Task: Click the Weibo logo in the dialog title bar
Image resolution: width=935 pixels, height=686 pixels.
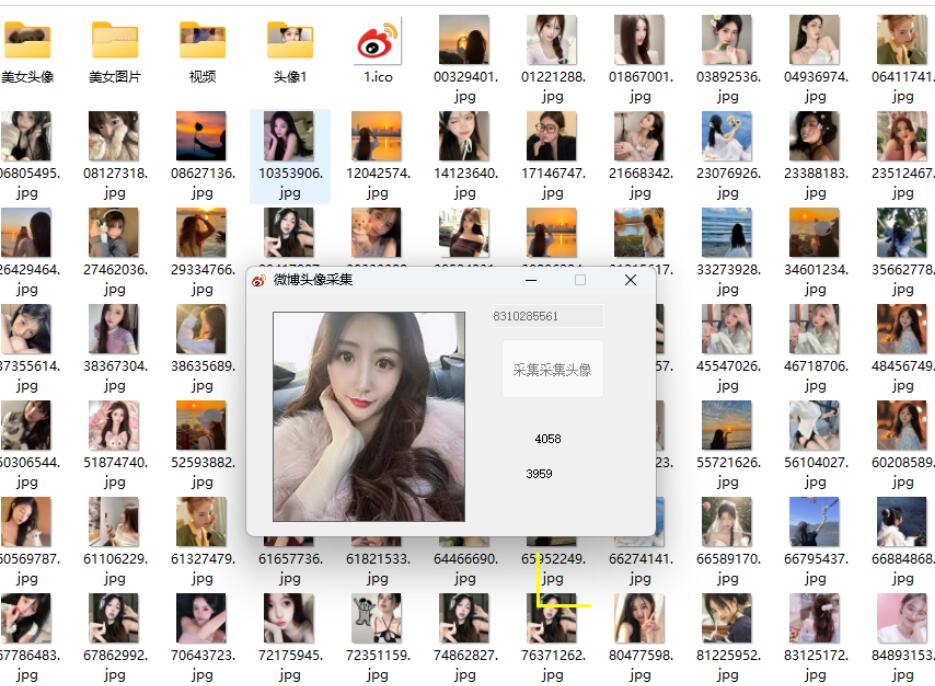Action: pos(259,281)
